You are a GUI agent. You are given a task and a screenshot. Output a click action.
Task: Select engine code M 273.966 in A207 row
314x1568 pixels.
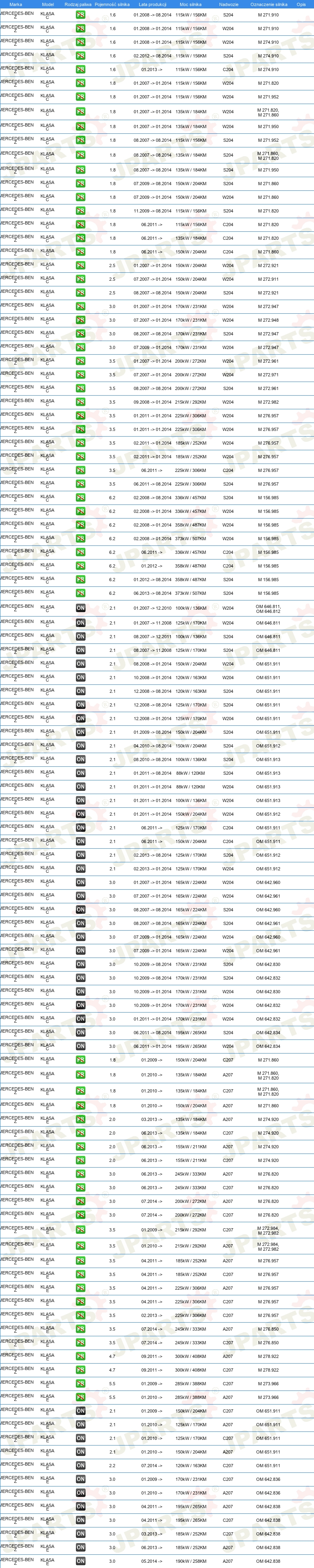coord(268,1398)
